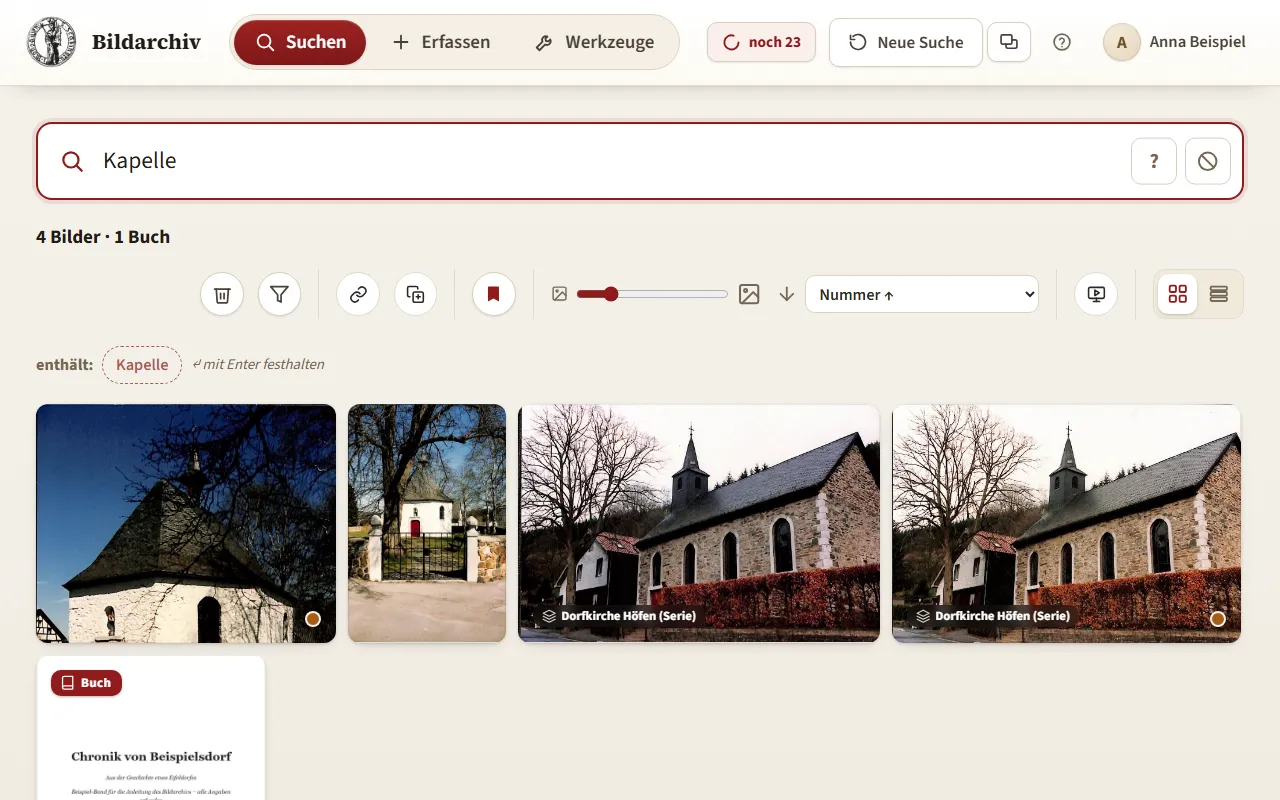This screenshot has width=1280, height=800.
Task: Click the magnifier icon in search field
Action: tap(72, 161)
